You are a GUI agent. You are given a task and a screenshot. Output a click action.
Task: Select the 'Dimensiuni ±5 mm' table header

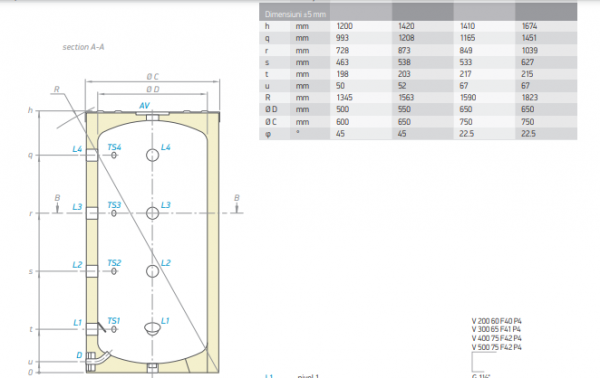(295, 15)
